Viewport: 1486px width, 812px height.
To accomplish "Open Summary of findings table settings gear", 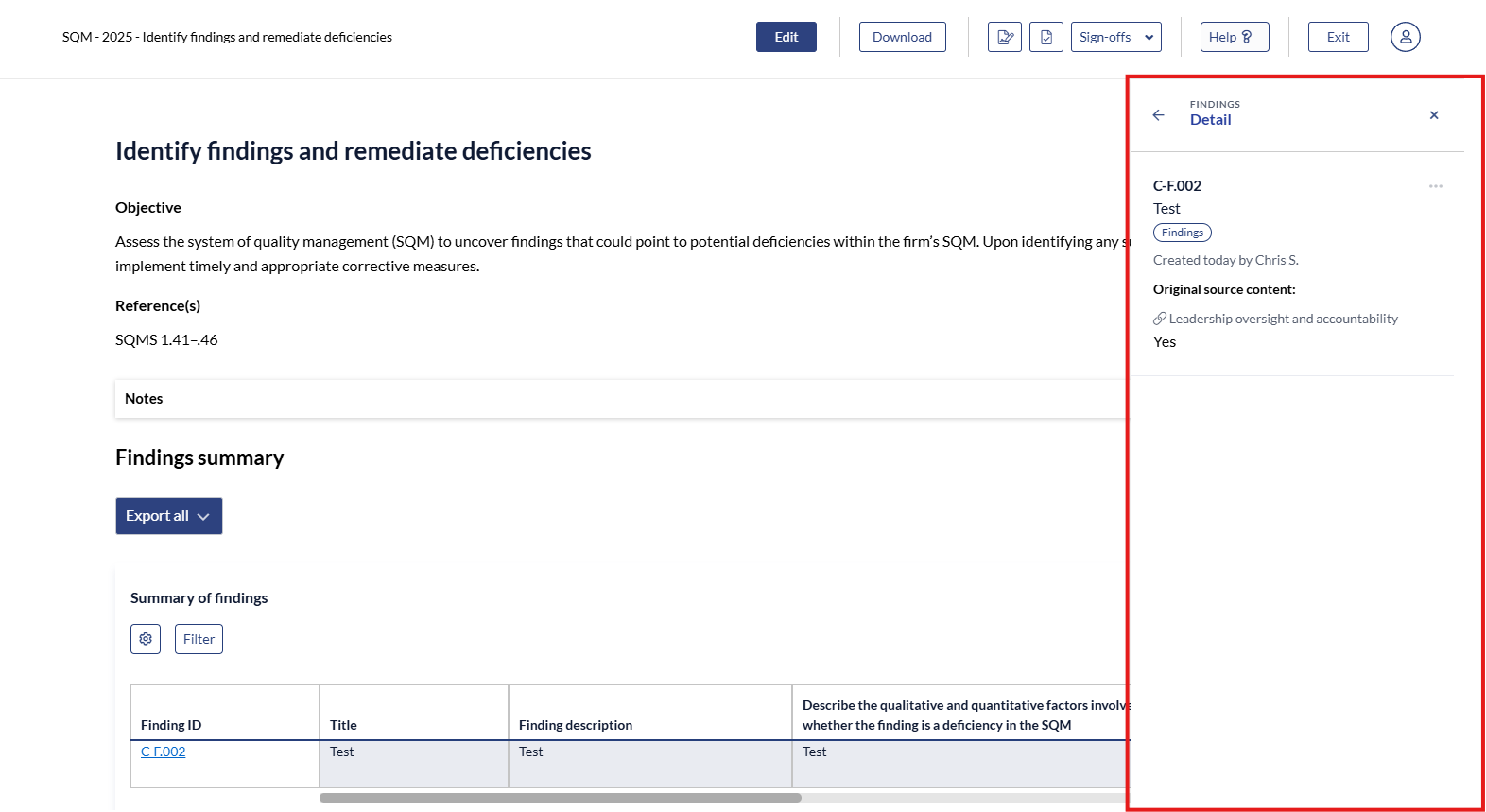I will [x=146, y=639].
